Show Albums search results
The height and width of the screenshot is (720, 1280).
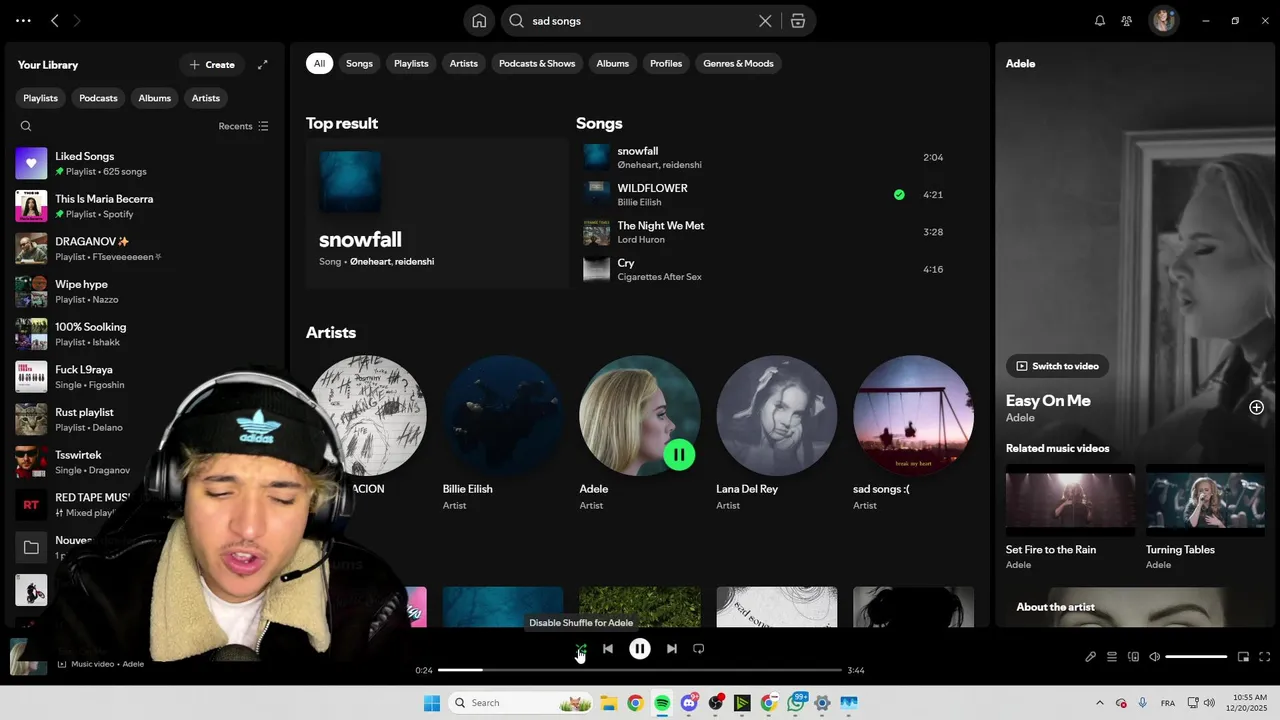(613, 63)
